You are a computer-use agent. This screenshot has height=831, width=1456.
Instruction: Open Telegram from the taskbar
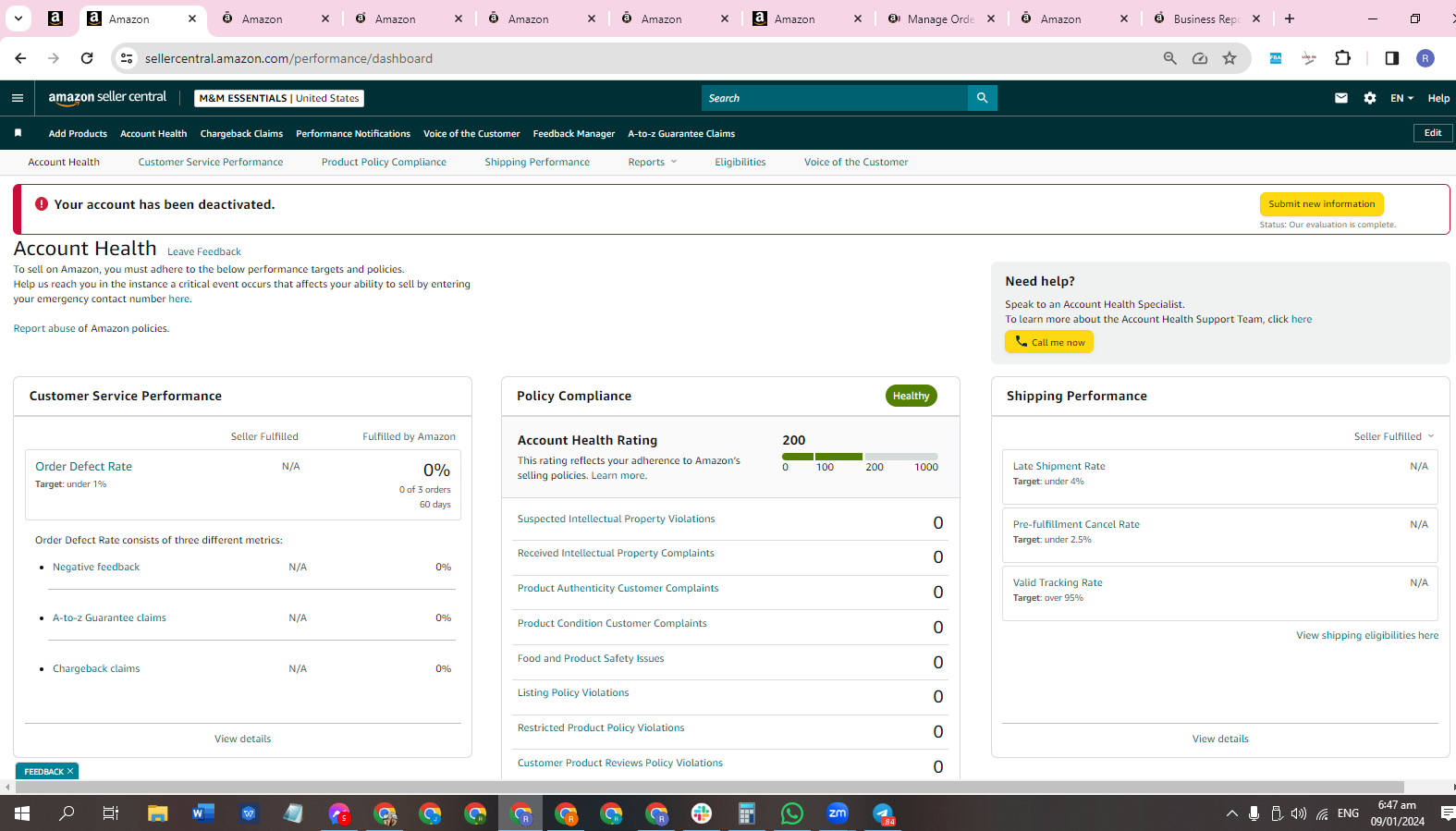[x=883, y=813]
